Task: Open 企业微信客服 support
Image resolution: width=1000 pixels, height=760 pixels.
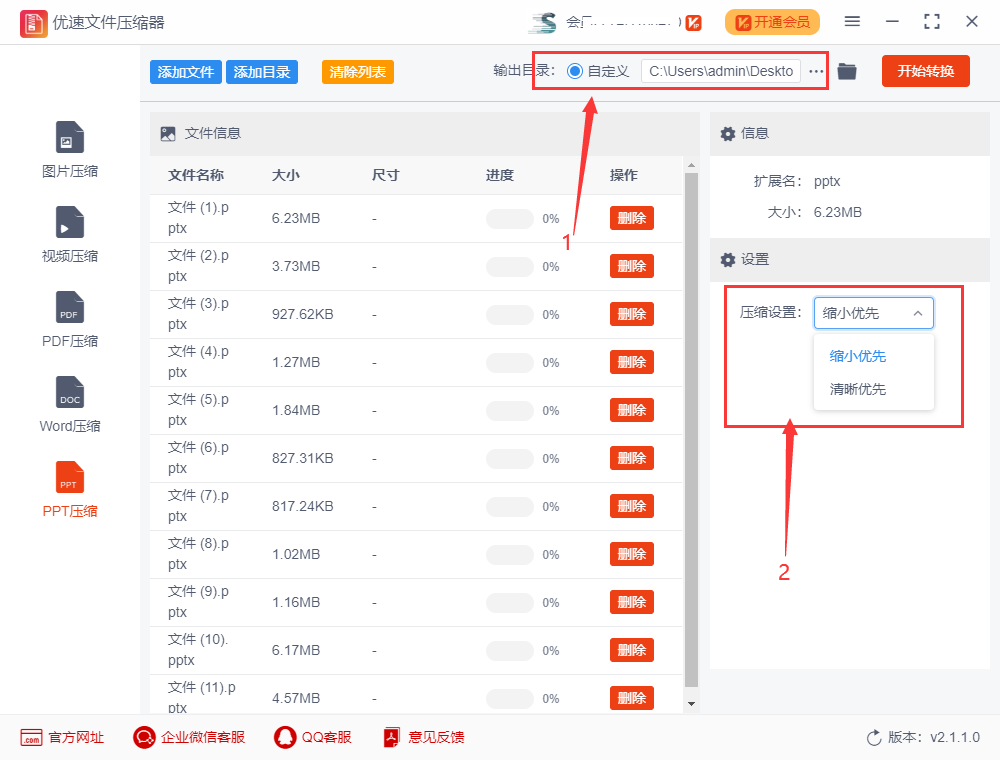Action: tap(189, 738)
